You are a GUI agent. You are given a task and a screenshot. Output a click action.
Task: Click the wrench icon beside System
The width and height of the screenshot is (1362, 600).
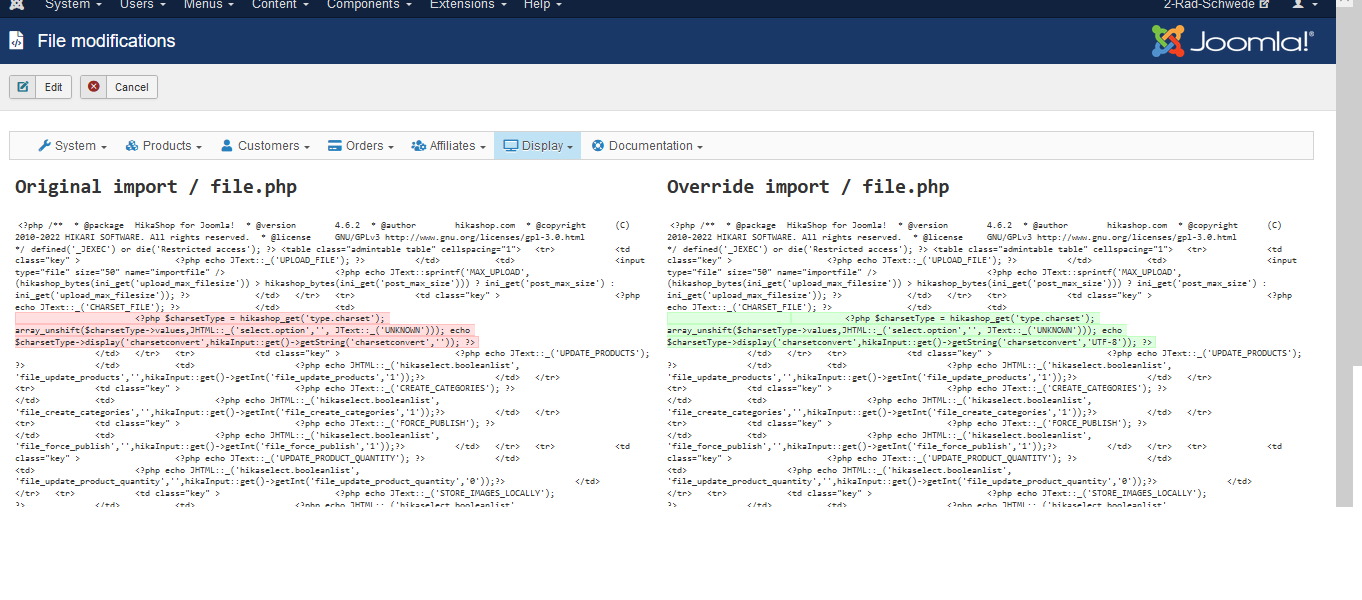click(x=44, y=146)
